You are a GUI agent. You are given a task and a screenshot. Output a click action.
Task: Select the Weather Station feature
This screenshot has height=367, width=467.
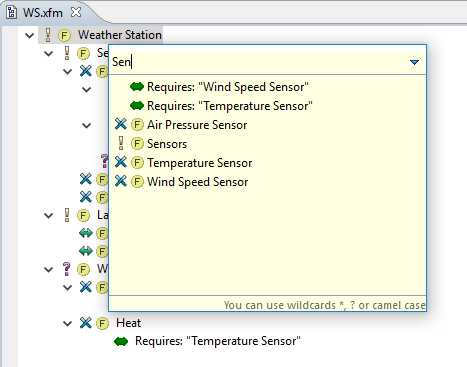(x=120, y=35)
